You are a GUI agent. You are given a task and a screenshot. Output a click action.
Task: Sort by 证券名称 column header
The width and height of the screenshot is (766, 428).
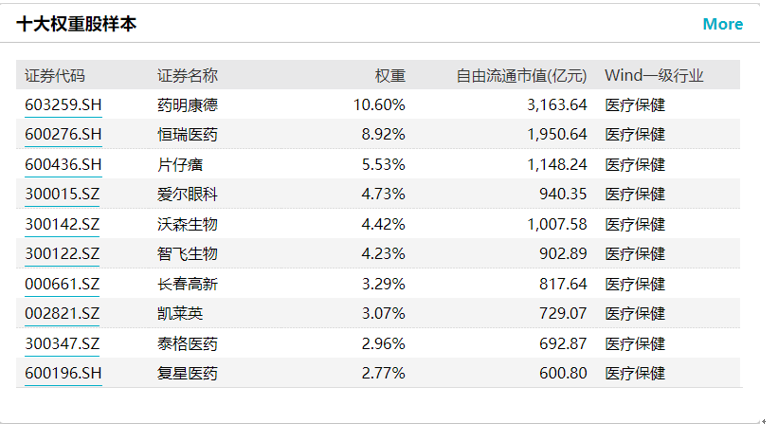pyautogui.click(x=187, y=76)
